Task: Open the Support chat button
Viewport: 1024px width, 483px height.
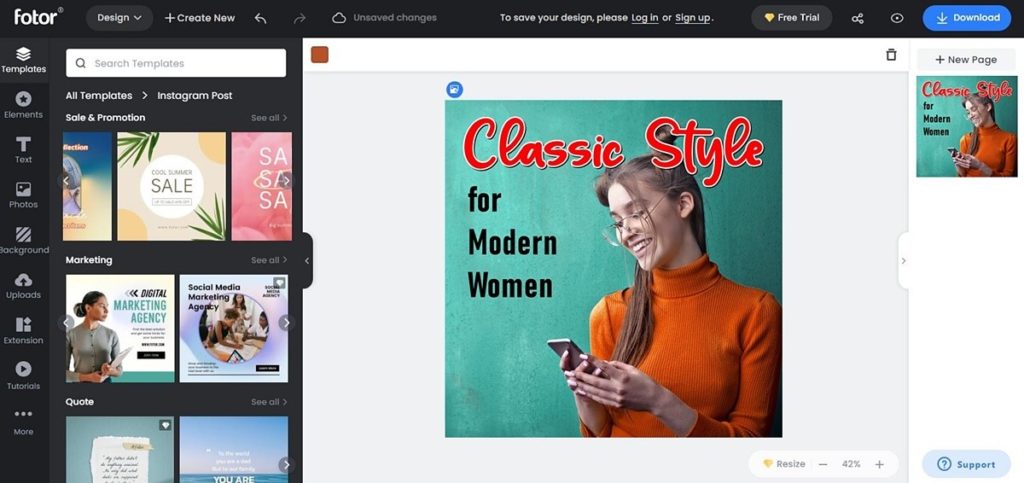Action: tap(967, 464)
